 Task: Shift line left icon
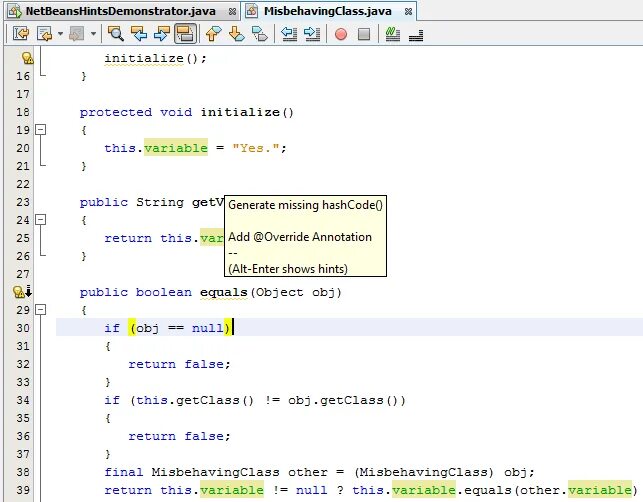pyautogui.click(x=289, y=34)
